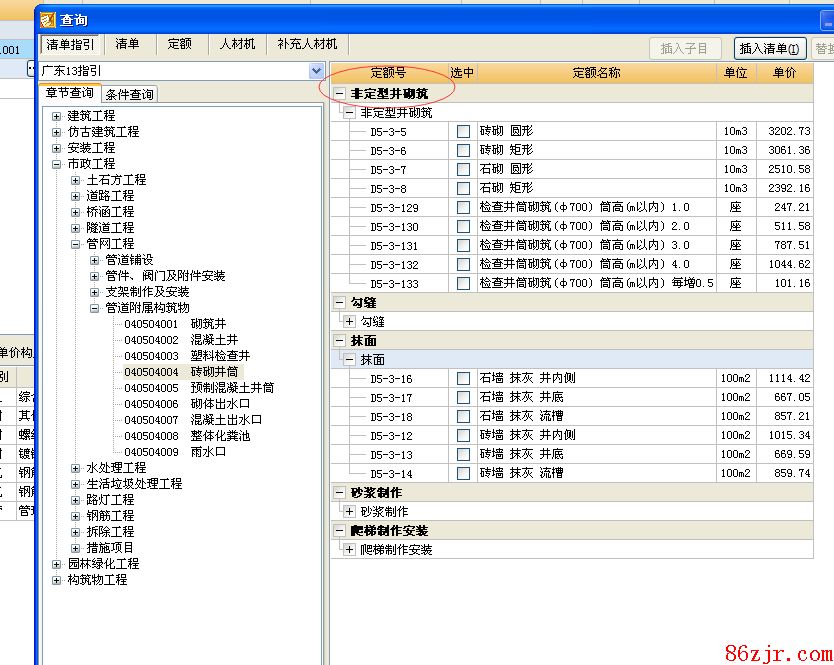Expand the 建筑工程 tree node

(57, 116)
